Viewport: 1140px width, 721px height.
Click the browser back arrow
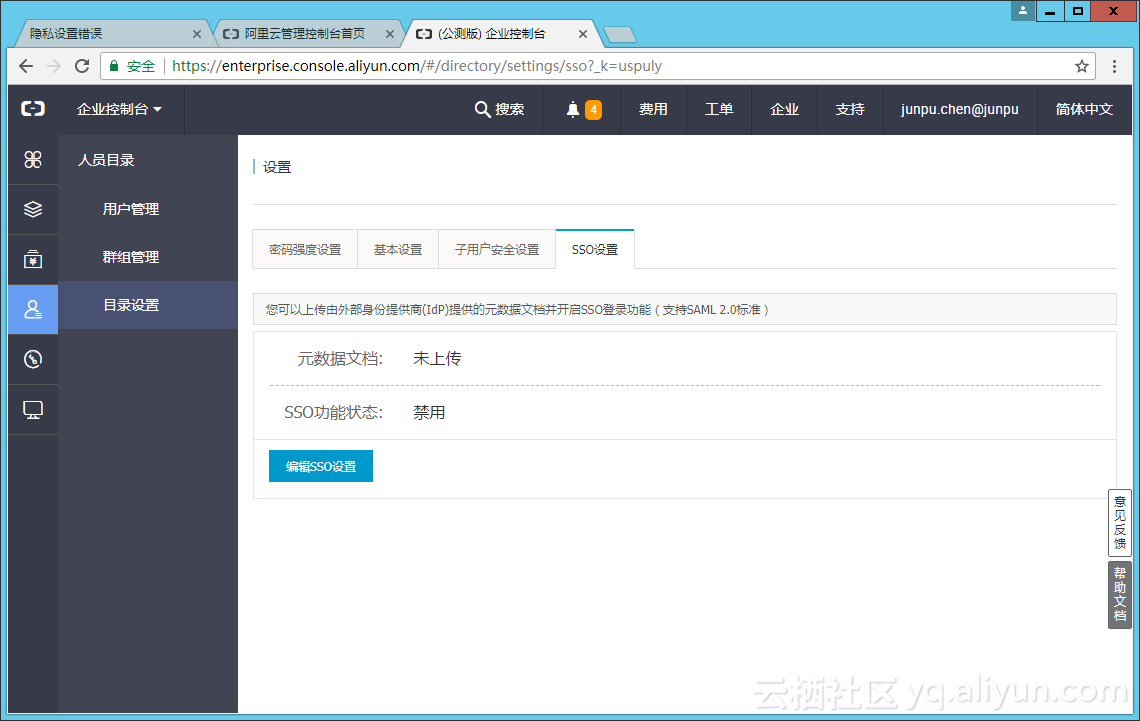[x=26, y=66]
